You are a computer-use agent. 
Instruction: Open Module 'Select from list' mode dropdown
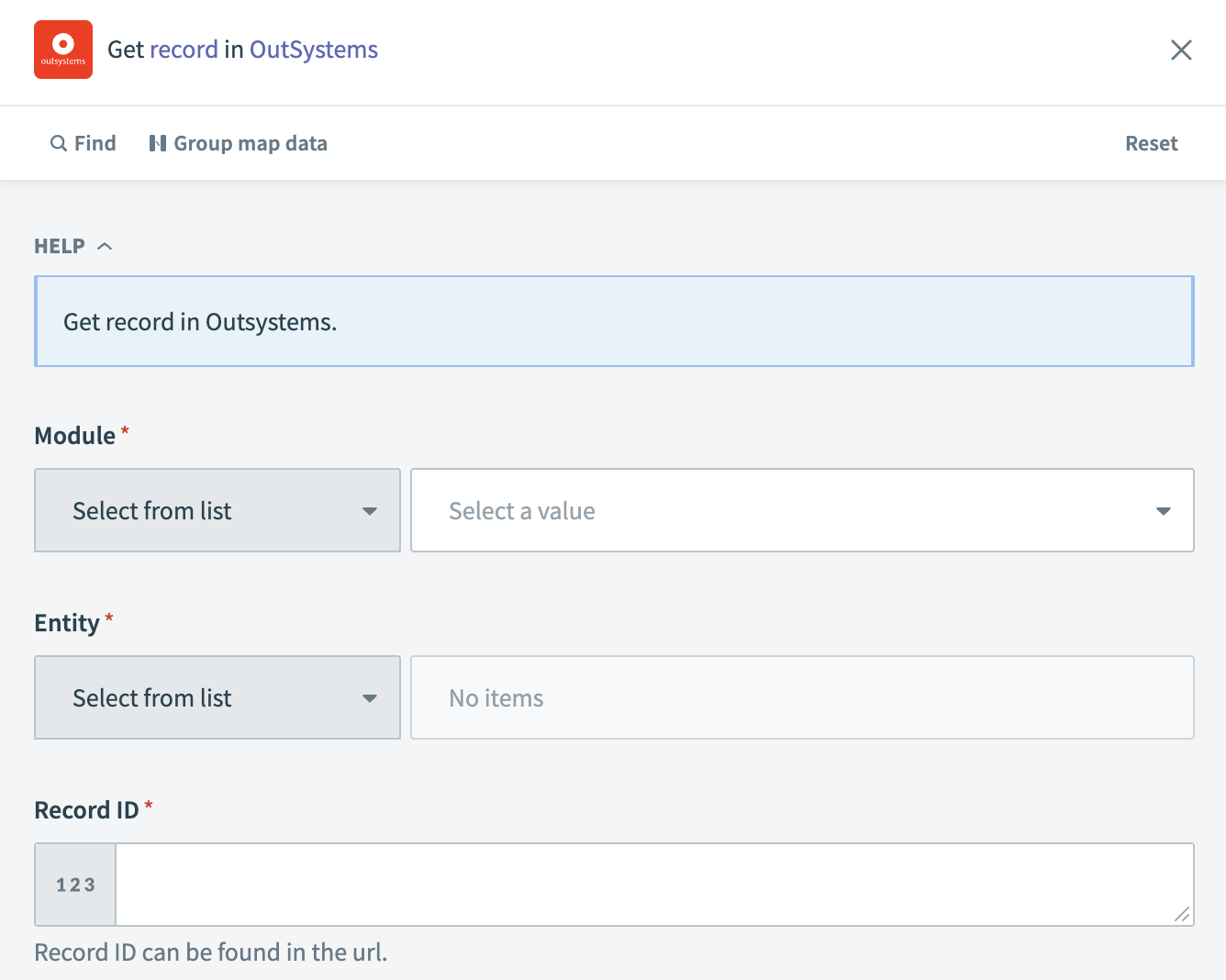click(x=217, y=510)
